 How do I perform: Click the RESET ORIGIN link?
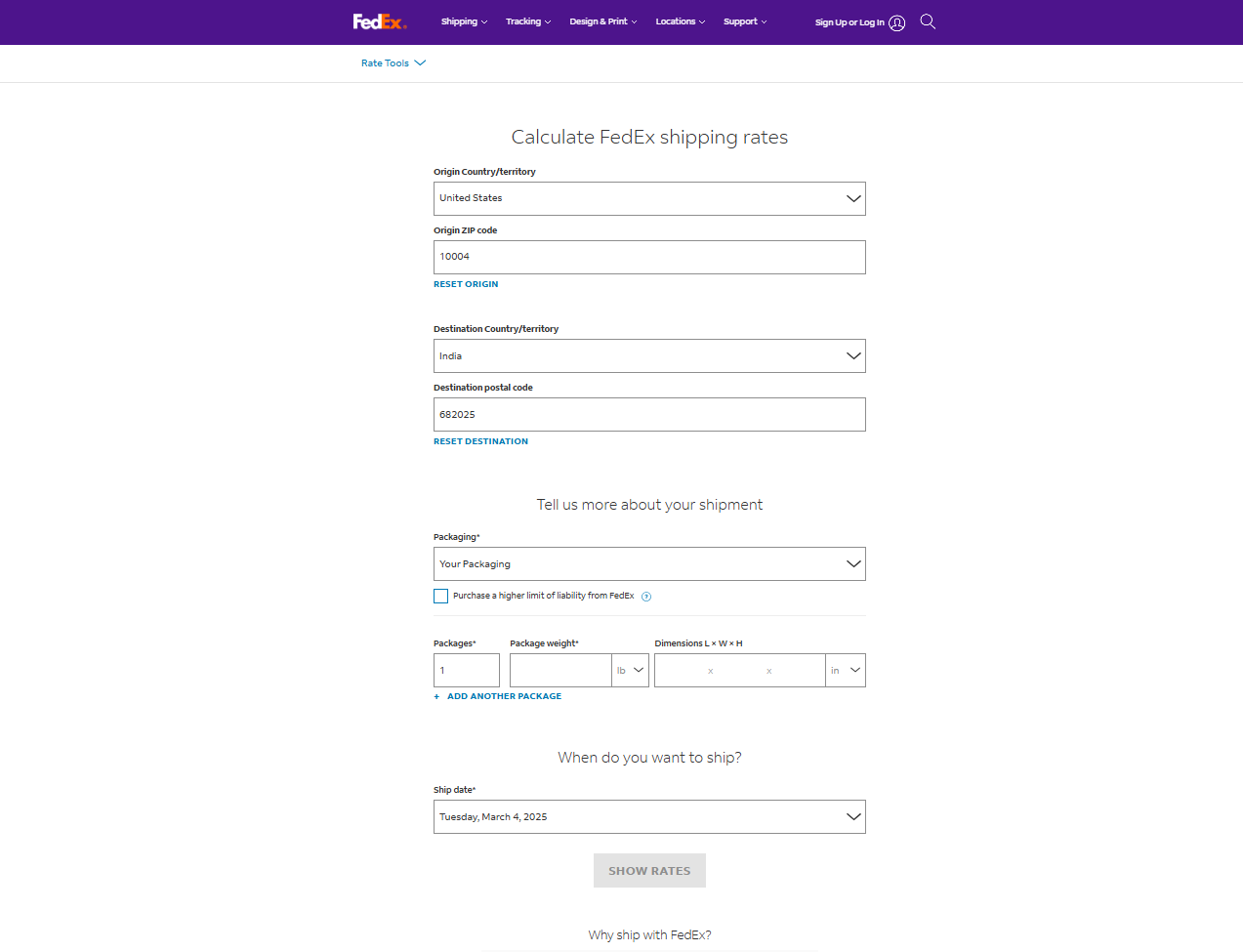tap(466, 284)
